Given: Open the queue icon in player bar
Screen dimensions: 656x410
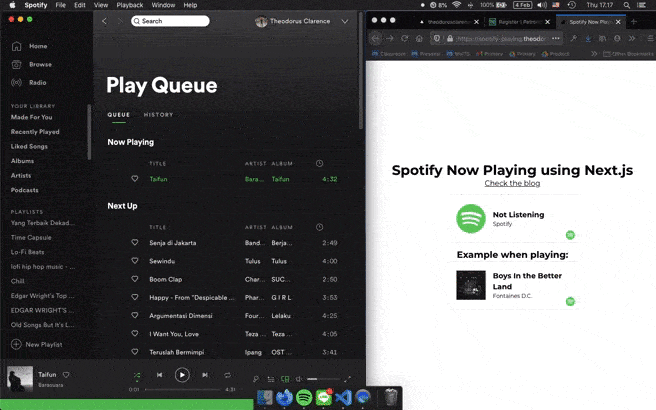Looking at the screenshot, I should click(x=271, y=379).
